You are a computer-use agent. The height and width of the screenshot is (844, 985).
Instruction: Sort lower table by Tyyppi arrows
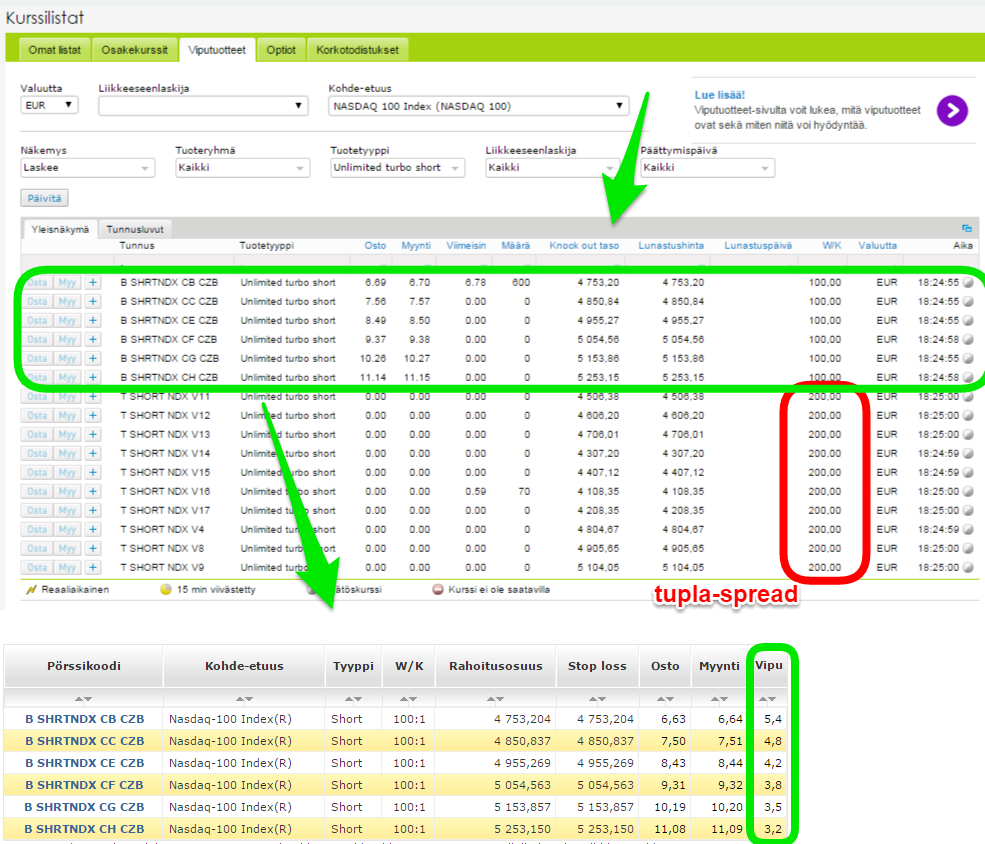tap(353, 698)
